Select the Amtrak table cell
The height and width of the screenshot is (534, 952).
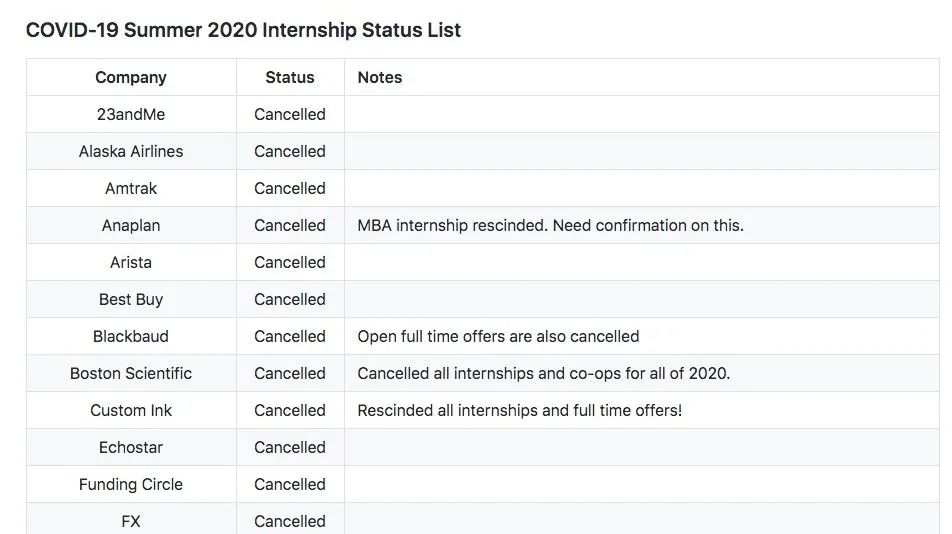pyautogui.click(x=131, y=188)
